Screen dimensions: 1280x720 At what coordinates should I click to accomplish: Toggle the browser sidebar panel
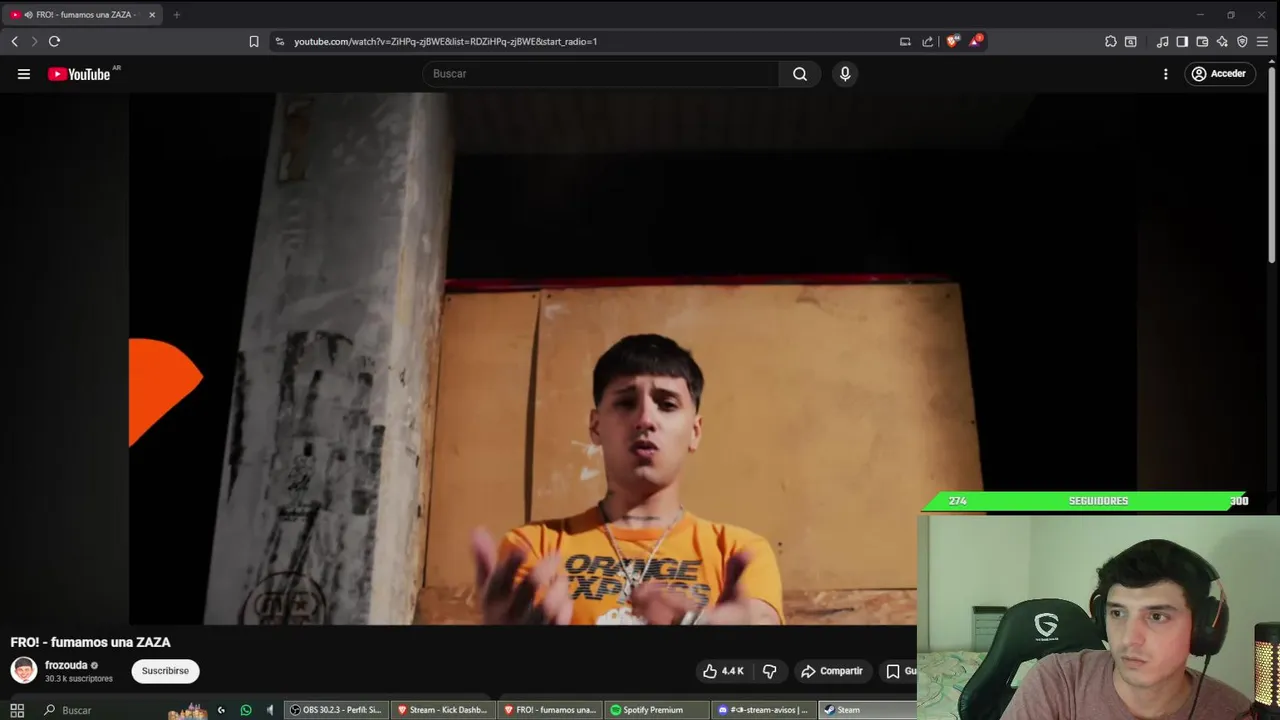click(1182, 41)
